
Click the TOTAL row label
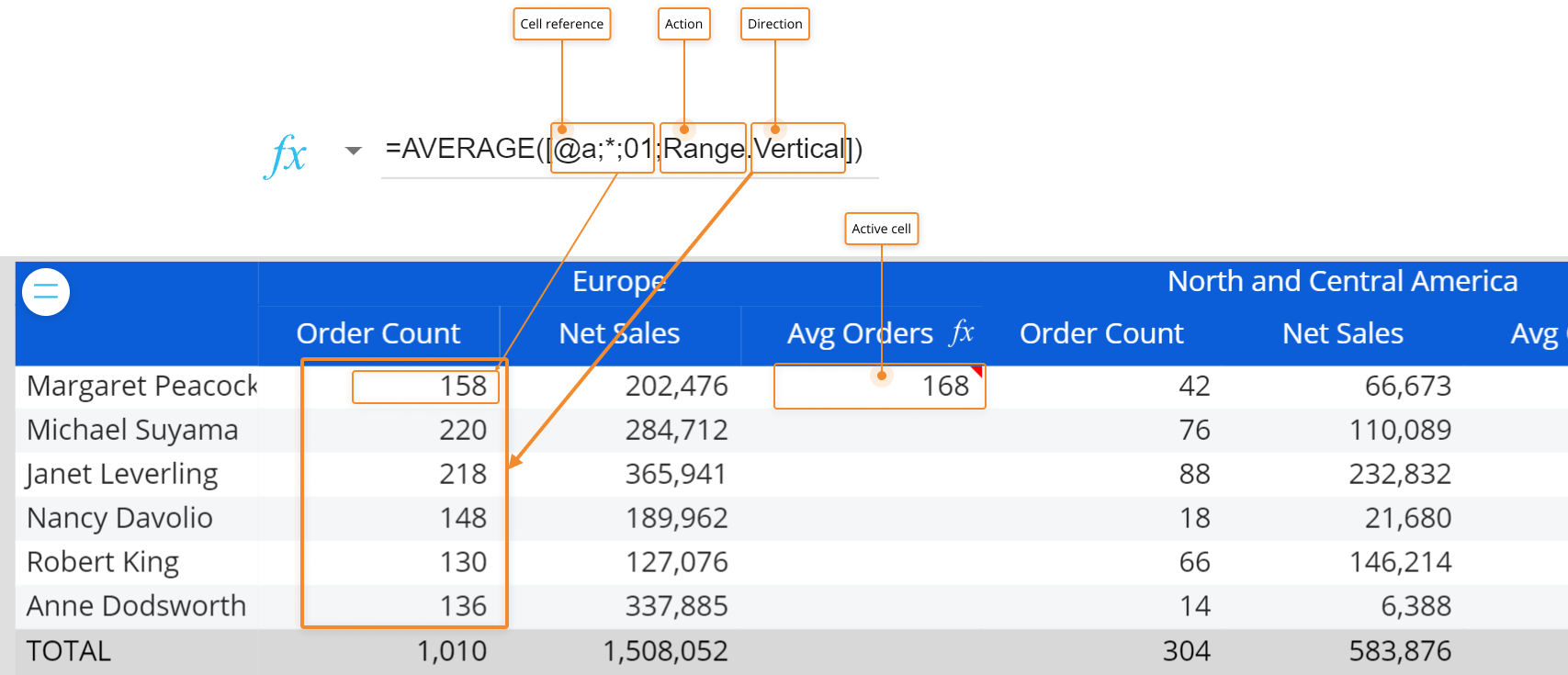coord(69,651)
